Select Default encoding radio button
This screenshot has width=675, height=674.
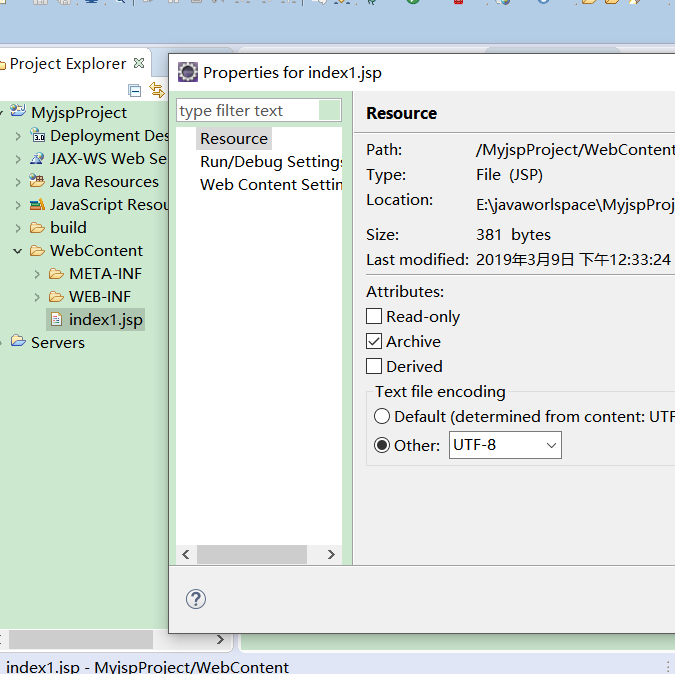click(x=382, y=416)
